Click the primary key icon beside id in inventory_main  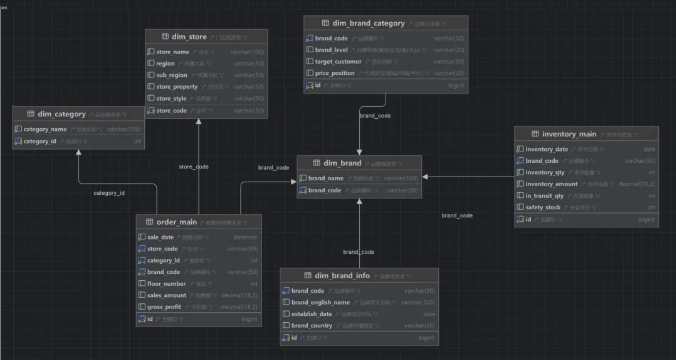[x=520, y=219]
